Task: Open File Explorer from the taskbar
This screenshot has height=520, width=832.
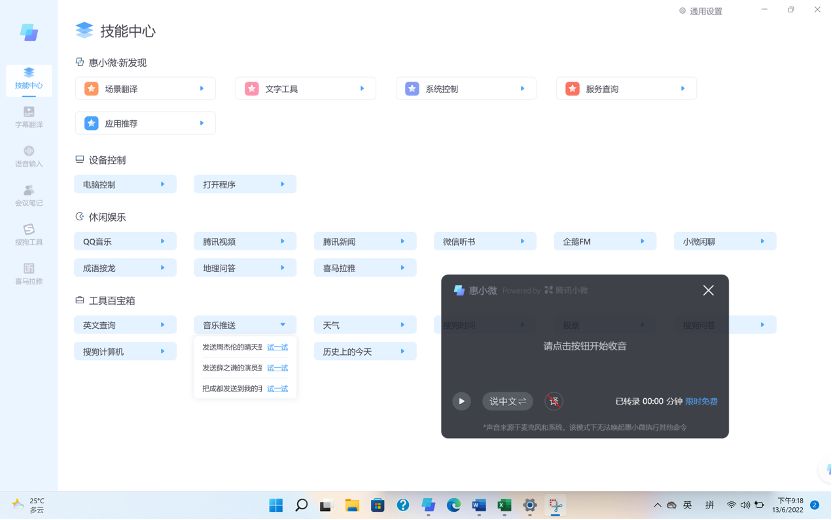Action: (352, 505)
